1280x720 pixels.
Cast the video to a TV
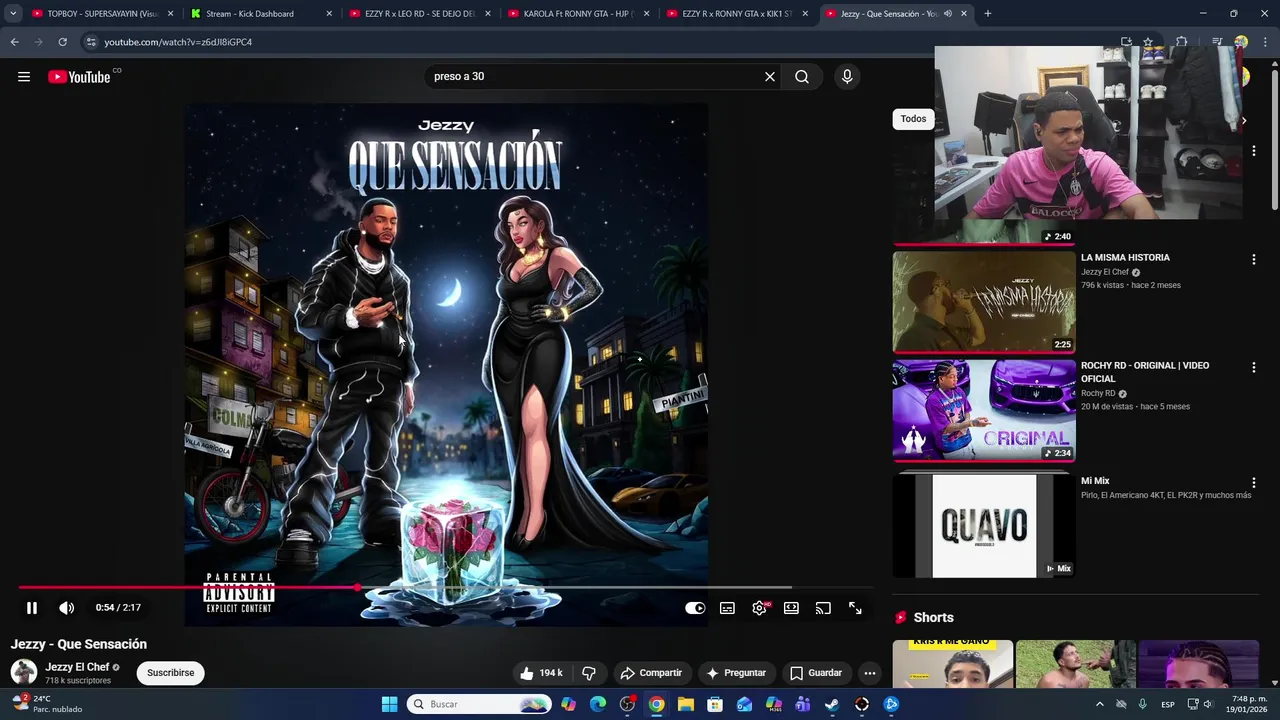(x=823, y=608)
